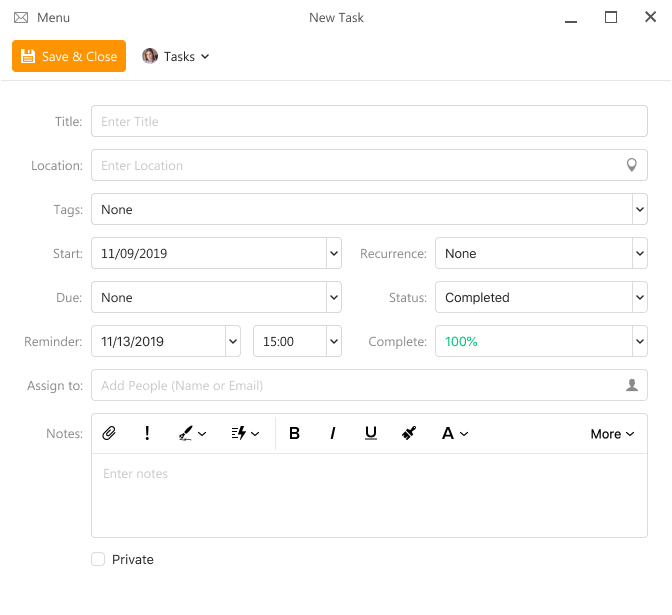Click the Save & Close button
672x615 pixels.
(x=69, y=56)
